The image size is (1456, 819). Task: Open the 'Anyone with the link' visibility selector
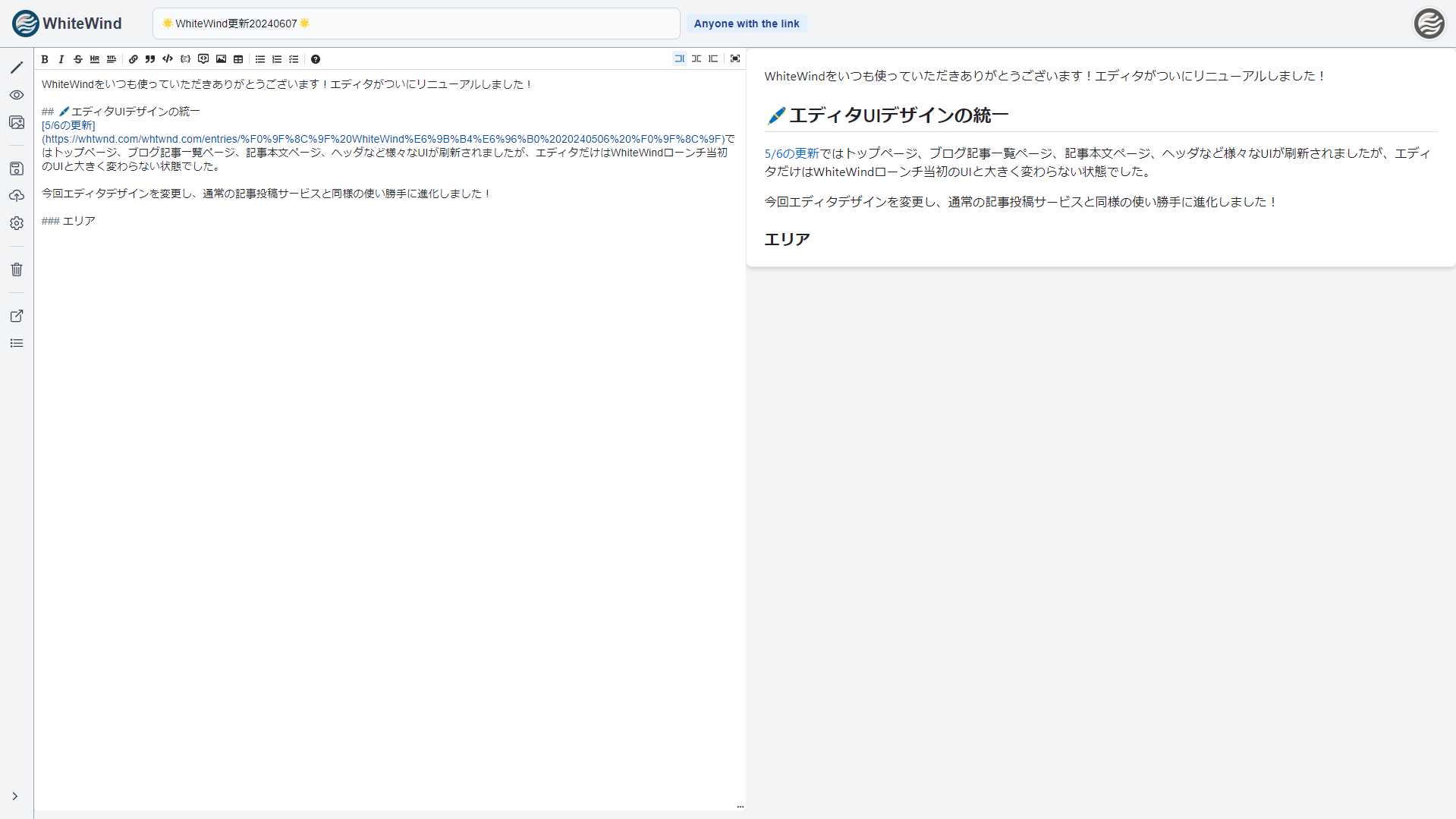click(x=746, y=24)
